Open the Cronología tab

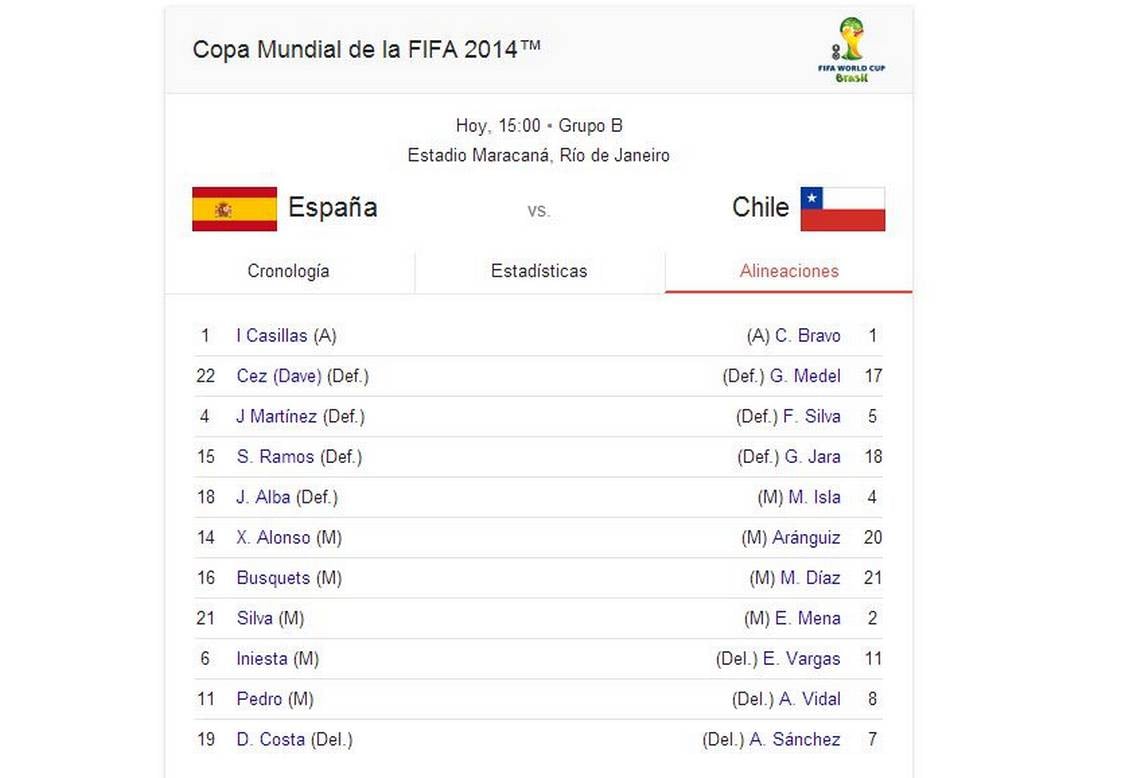[x=289, y=271]
